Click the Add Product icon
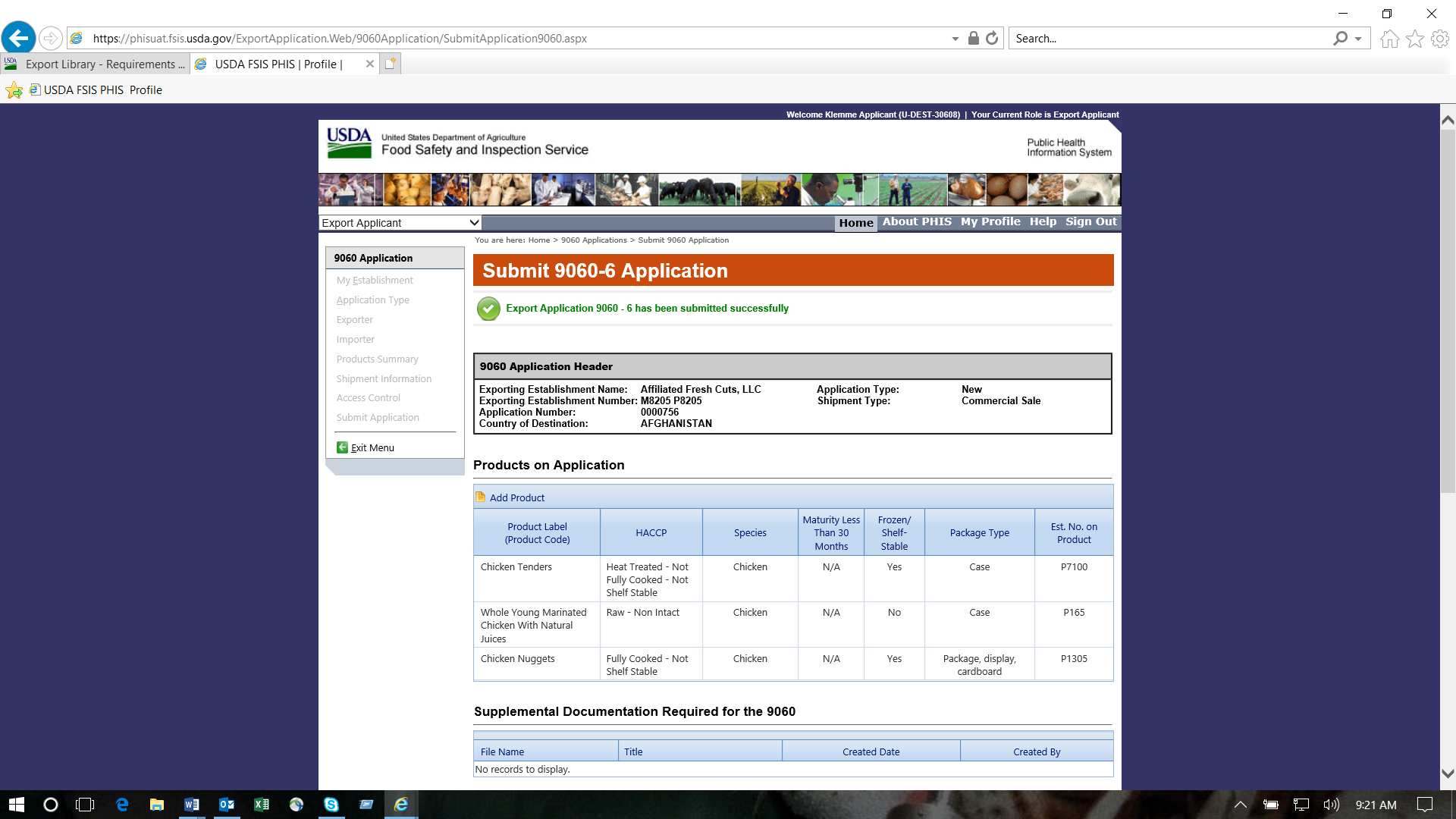Image resolution: width=1456 pixels, height=819 pixels. tap(480, 497)
